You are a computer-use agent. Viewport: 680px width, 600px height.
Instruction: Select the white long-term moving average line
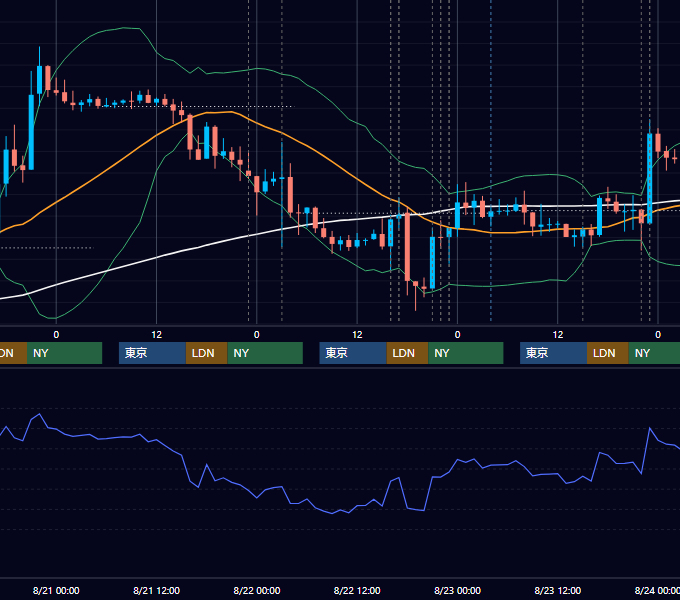click(x=156, y=258)
